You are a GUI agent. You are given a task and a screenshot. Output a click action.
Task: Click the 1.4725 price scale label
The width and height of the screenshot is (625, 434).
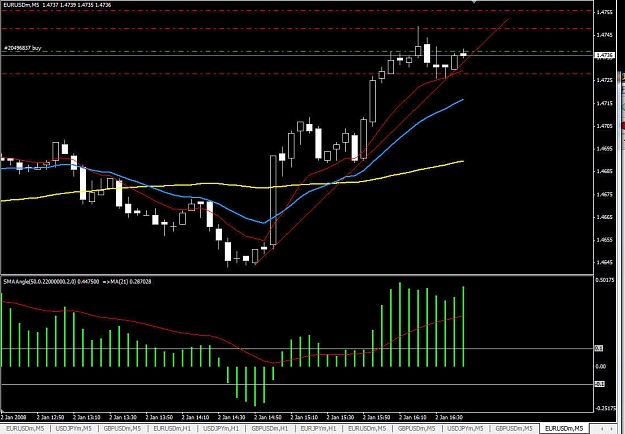[x=604, y=81]
